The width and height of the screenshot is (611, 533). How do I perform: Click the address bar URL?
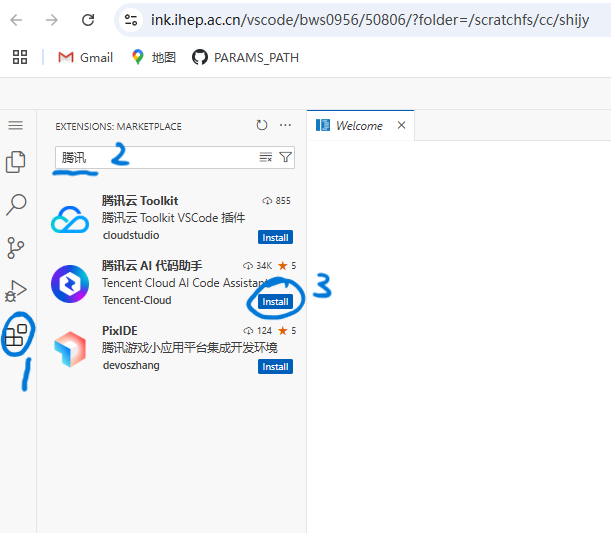[370, 20]
